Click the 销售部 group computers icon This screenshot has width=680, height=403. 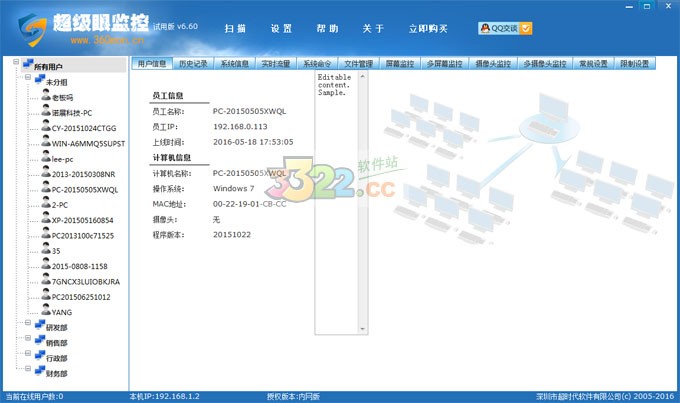click(x=40, y=341)
